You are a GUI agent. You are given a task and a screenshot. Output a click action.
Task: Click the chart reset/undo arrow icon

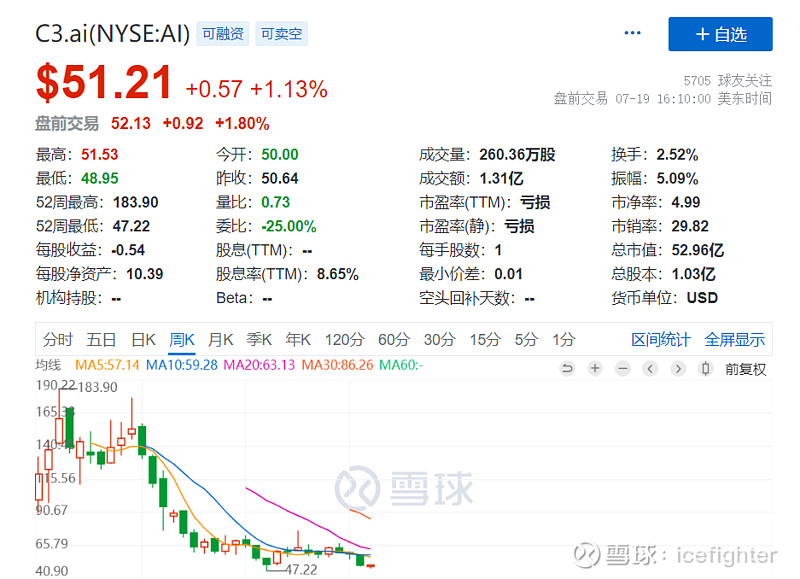(x=567, y=368)
